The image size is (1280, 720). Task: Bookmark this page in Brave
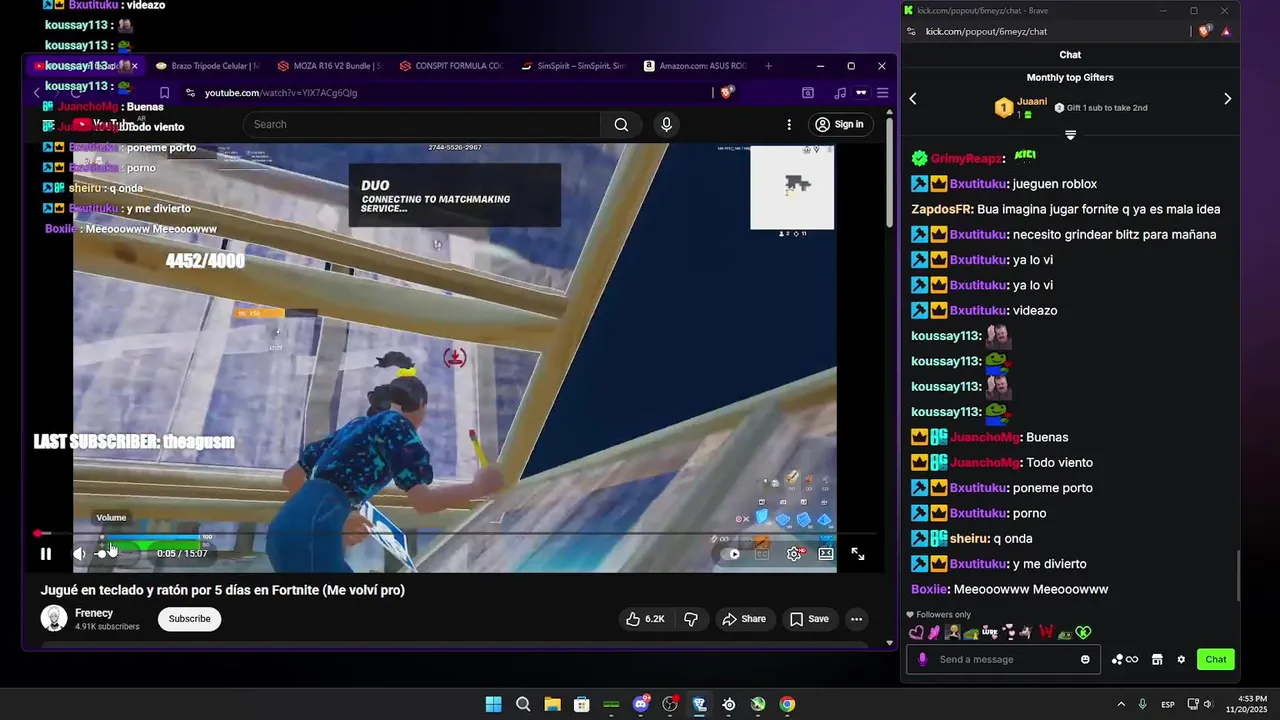(165, 93)
